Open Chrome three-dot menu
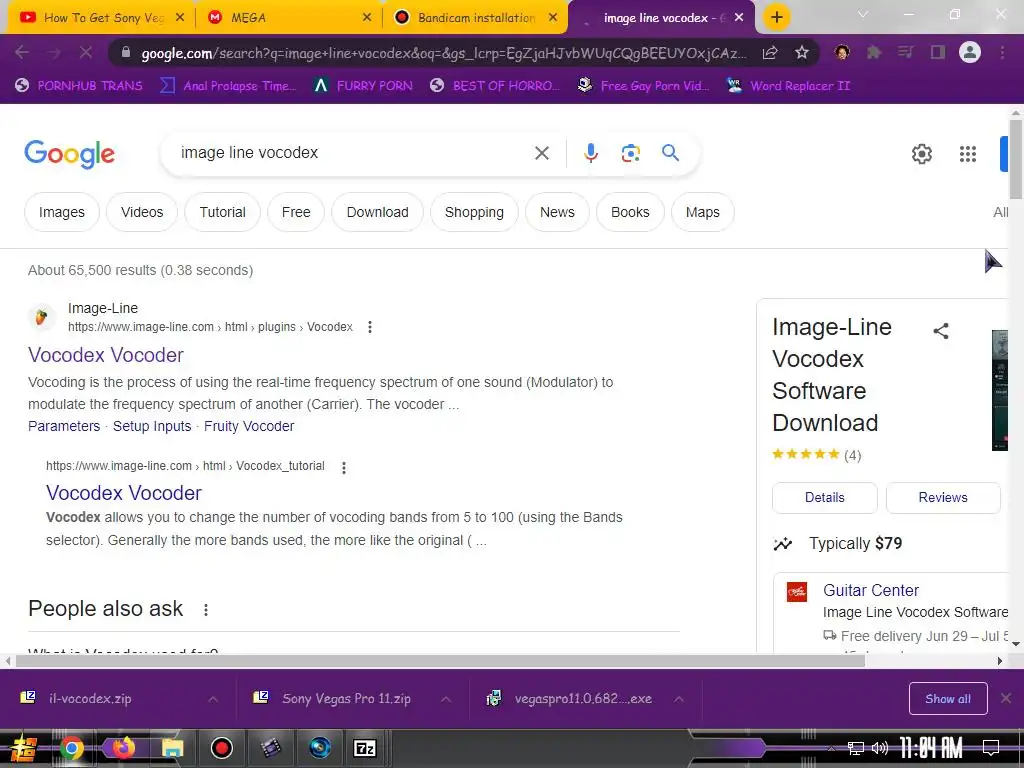The height and width of the screenshot is (768, 1024). [x=1002, y=52]
